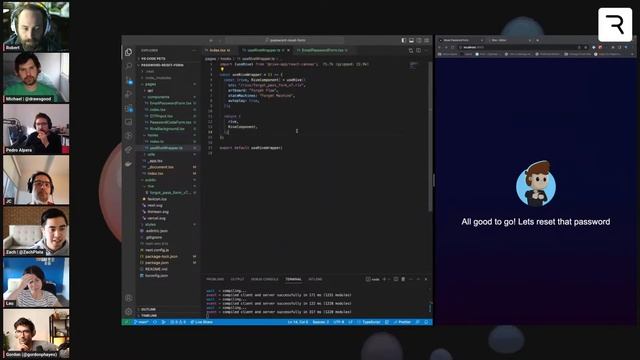The image size is (640, 360).
Task: Select the Reset Password Form browser tab
Action: [x=461, y=40]
